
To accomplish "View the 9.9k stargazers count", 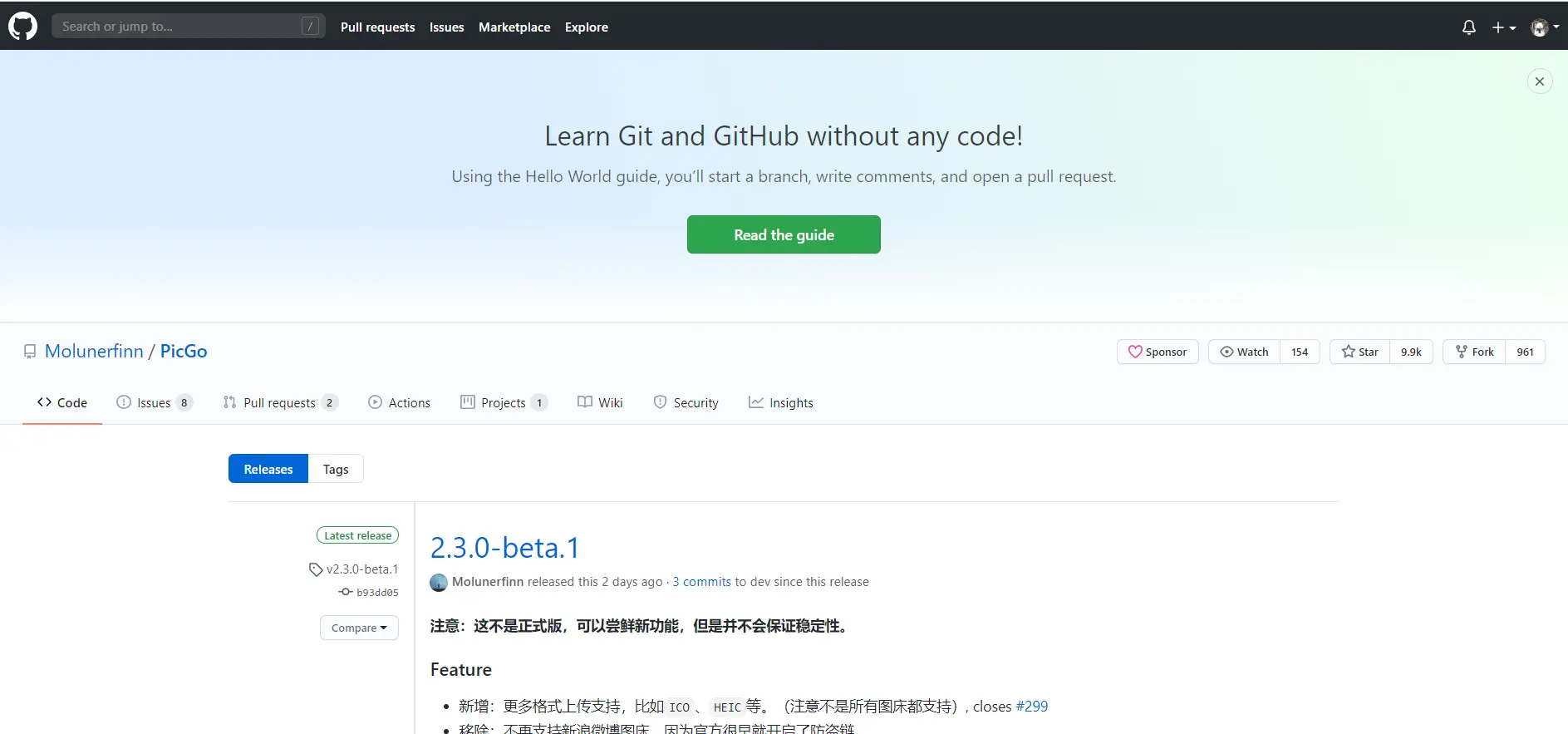I will coord(1411,352).
